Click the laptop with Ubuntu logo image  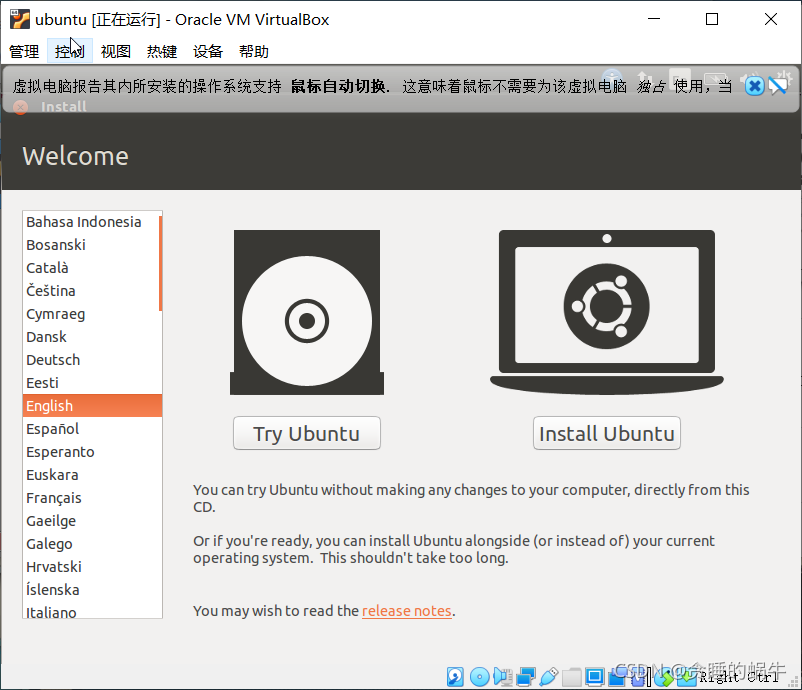pos(607,312)
